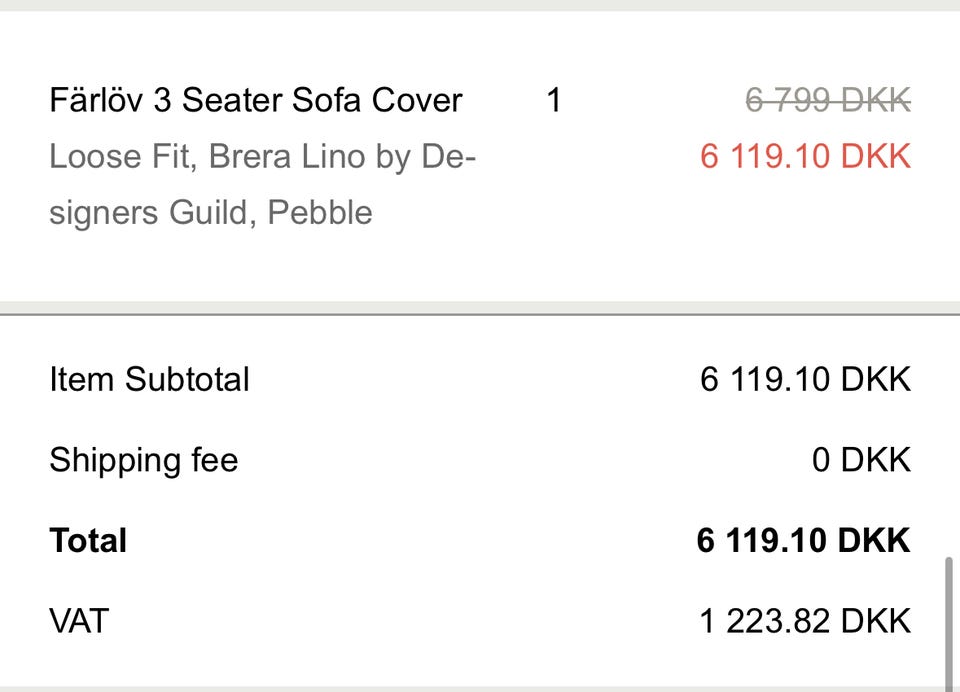
Task: Click the bold total amount
Action: [x=803, y=541]
